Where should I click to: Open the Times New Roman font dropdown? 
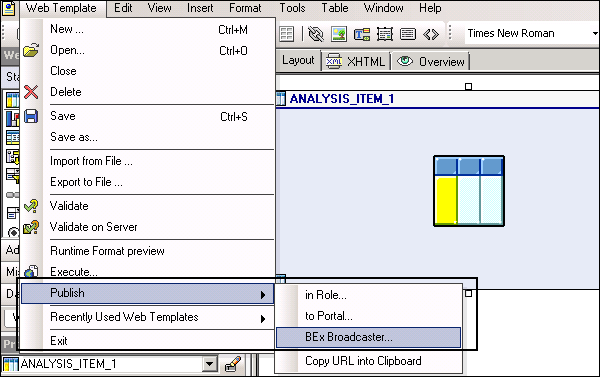pyautogui.click(x=595, y=33)
